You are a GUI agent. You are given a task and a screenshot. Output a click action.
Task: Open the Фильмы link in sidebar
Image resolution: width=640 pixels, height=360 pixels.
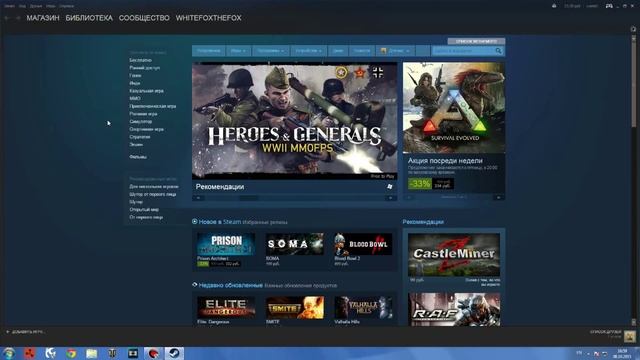pyautogui.click(x=138, y=157)
